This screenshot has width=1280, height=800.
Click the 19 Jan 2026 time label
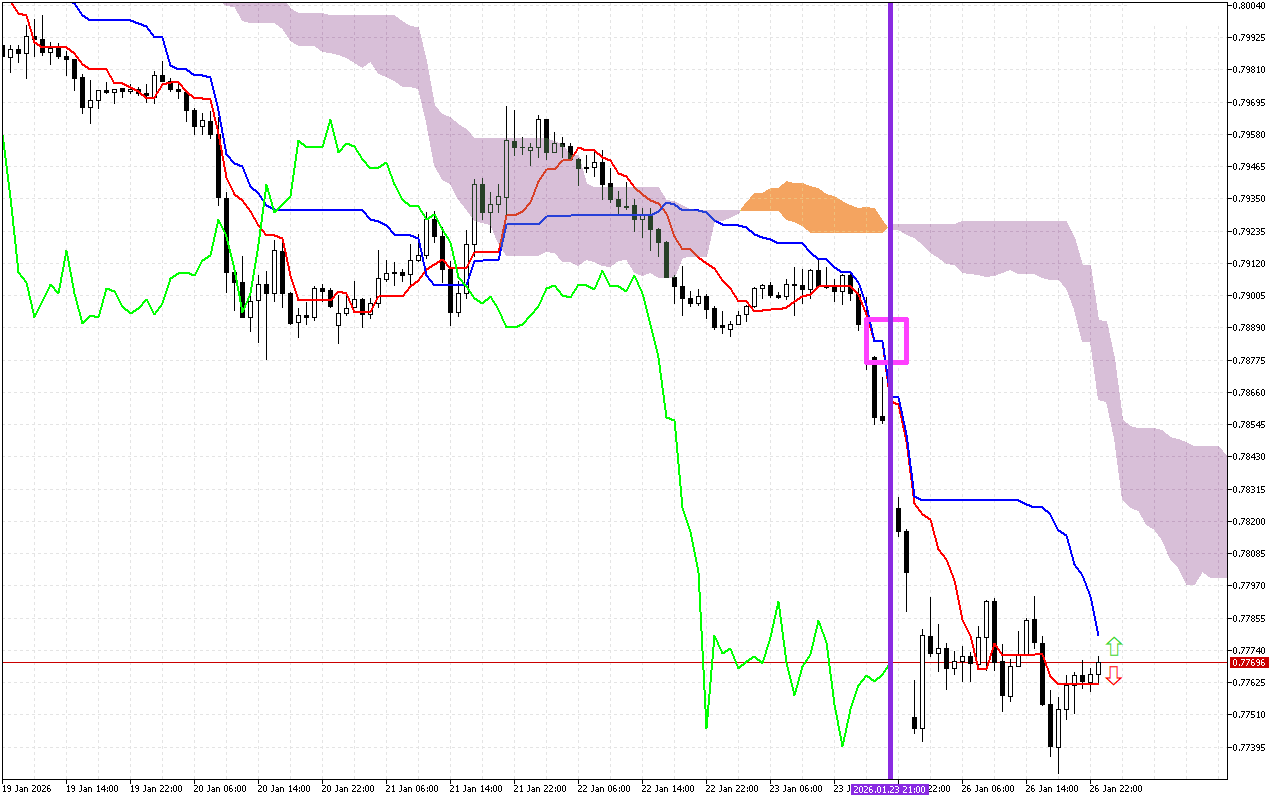tap(27, 789)
